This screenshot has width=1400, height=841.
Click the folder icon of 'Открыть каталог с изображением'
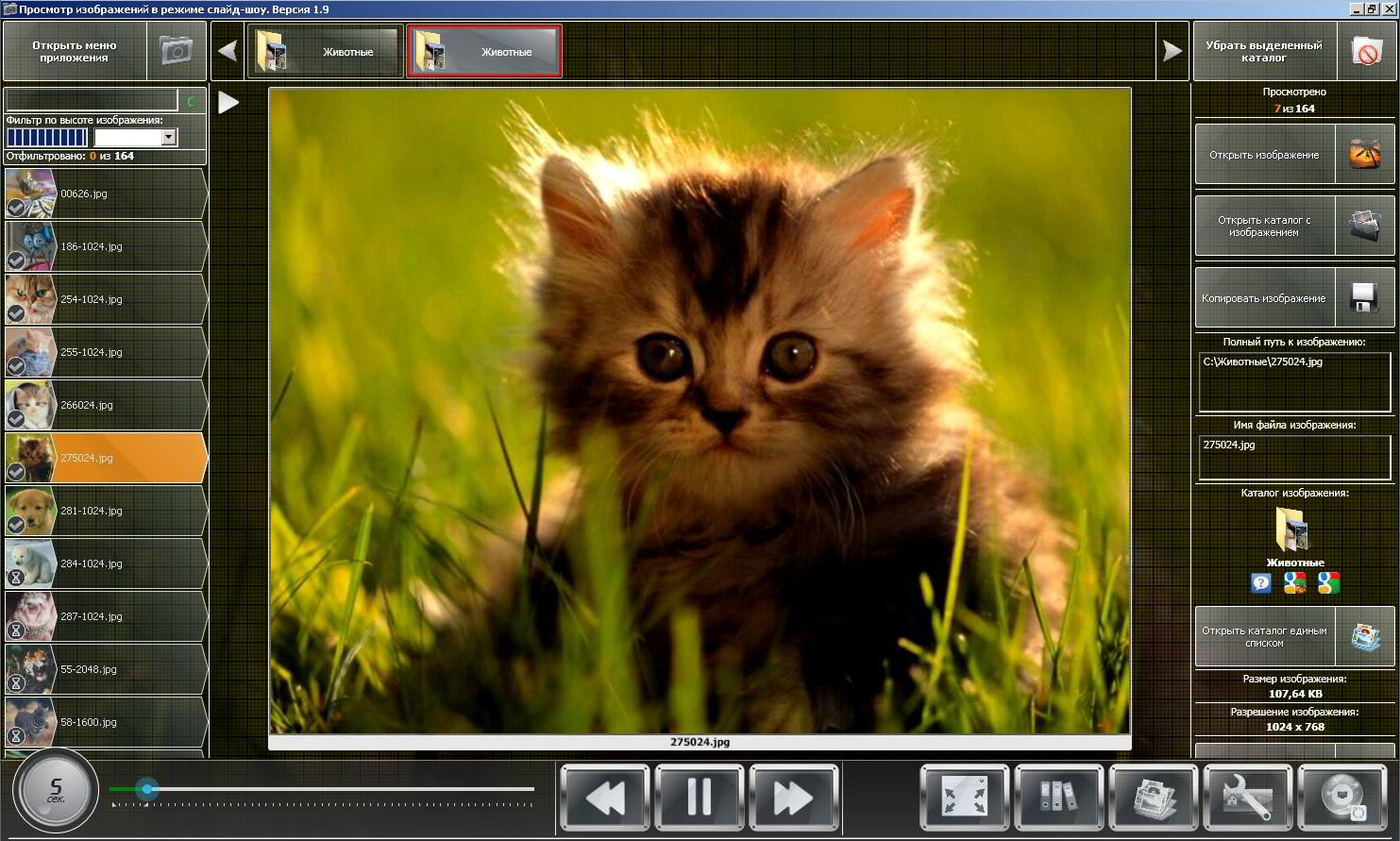point(1365,226)
